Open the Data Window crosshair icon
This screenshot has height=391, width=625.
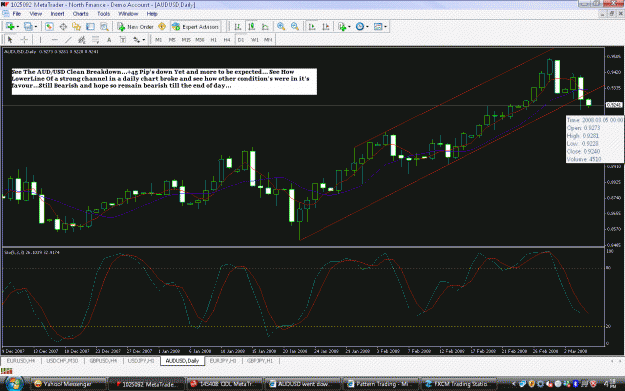click(63, 27)
